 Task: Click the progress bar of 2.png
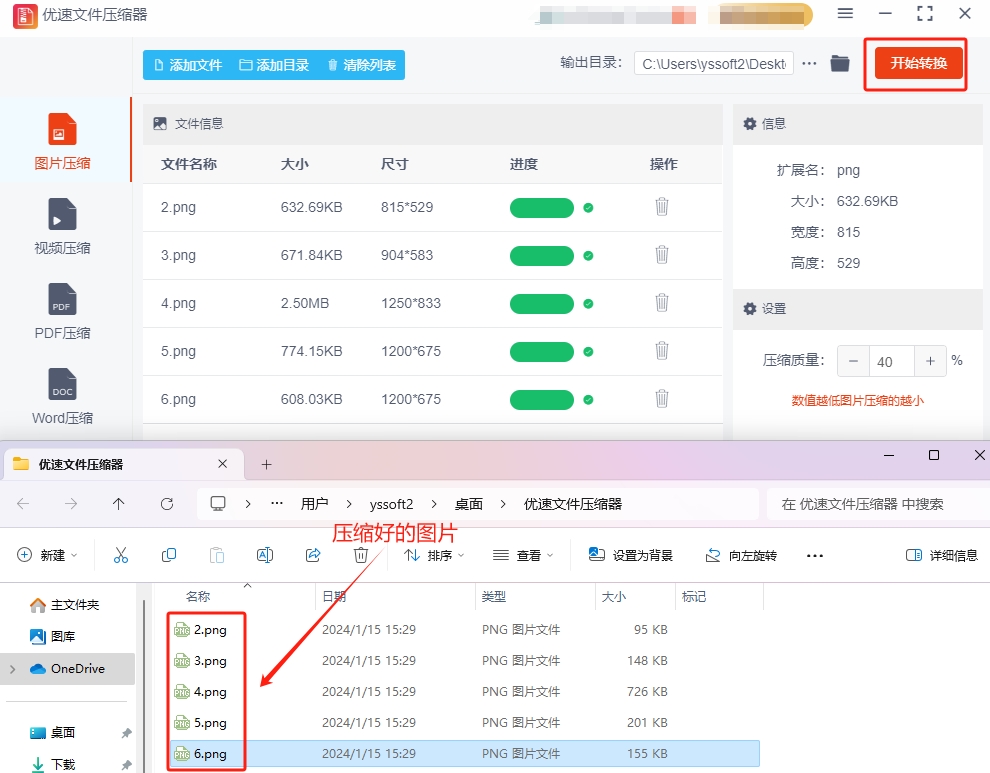pyautogui.click(x=542, y=208)
